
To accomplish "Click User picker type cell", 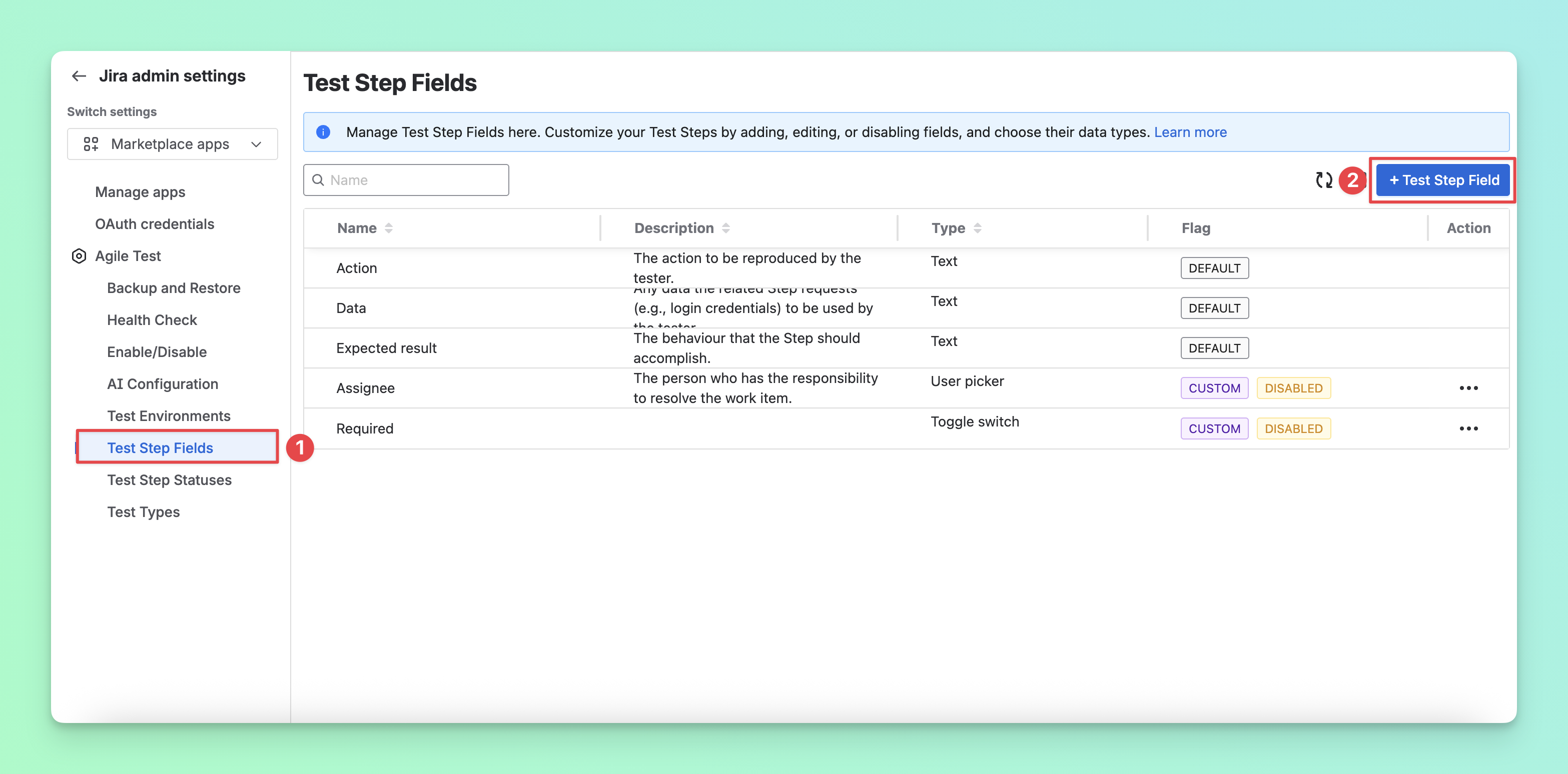I will coord(967,381).
